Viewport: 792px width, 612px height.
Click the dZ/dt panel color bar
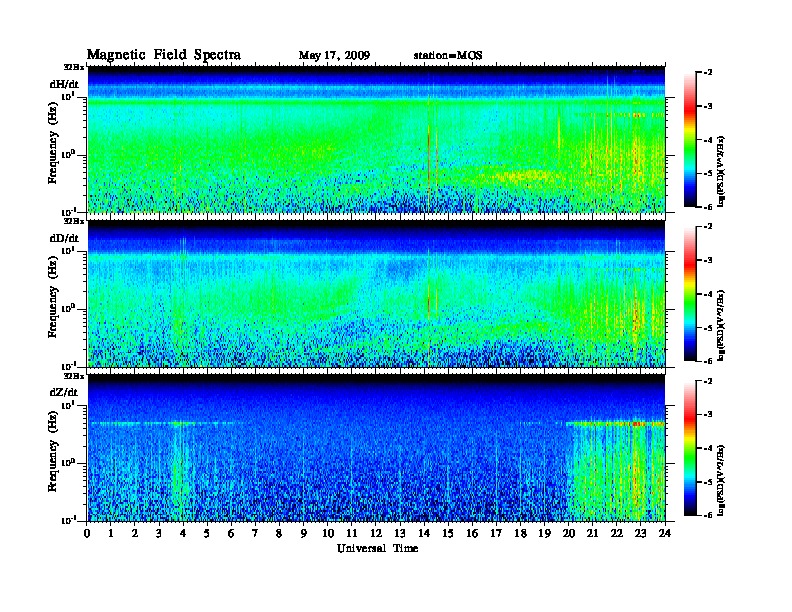coord(690,448)
